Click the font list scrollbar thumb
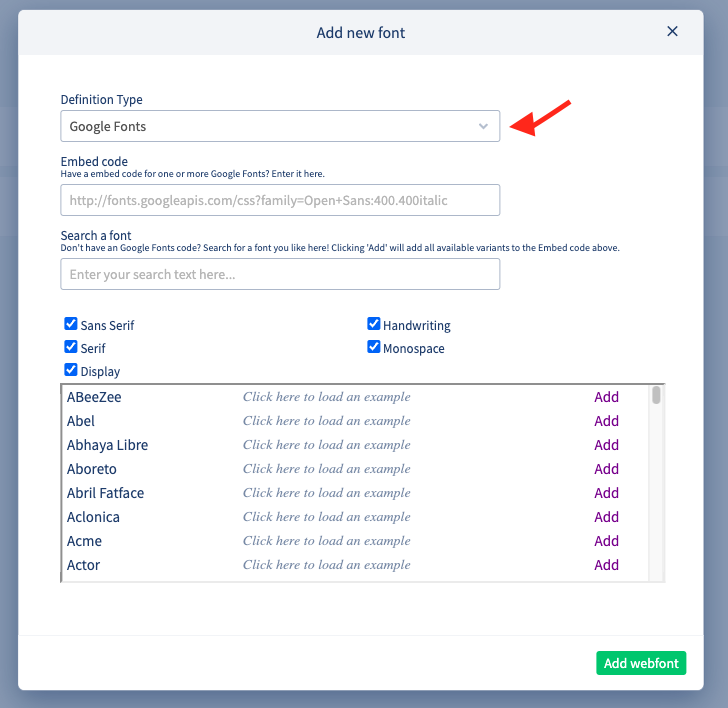This screenshot has height=708, width=728. [x=656, y=395]
